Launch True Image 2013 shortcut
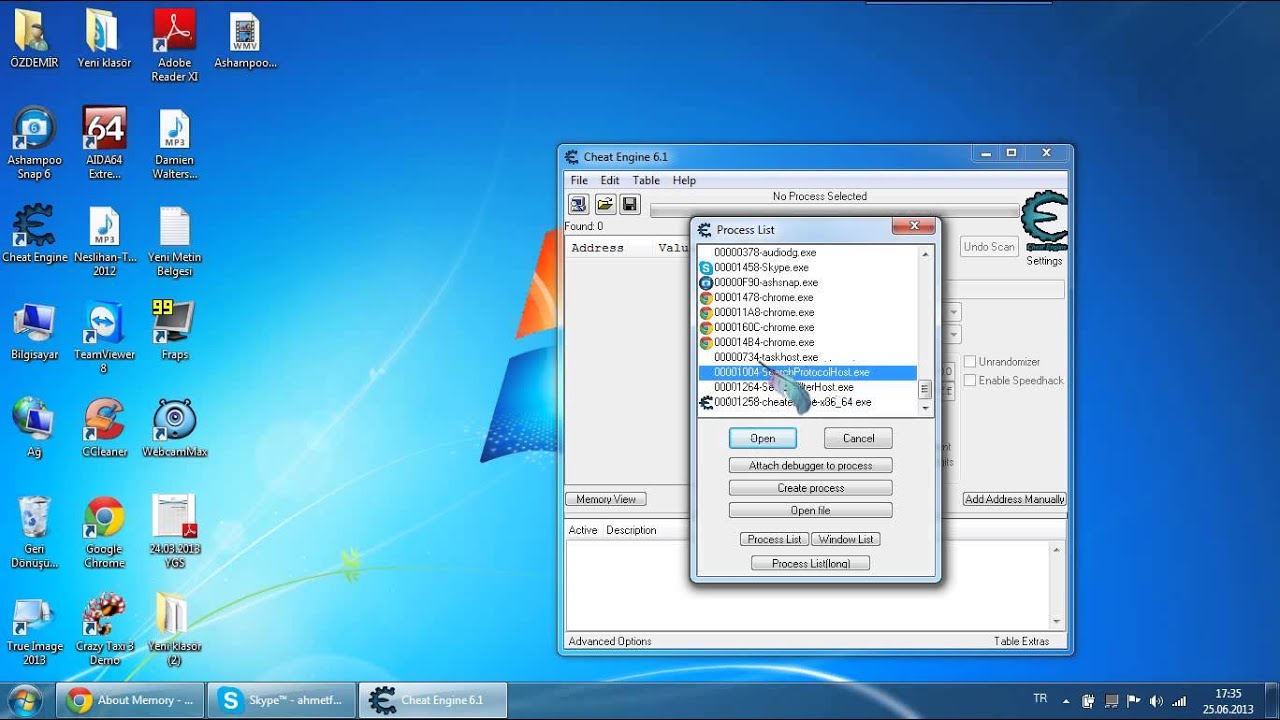The image size is (1280, 720). pyautogui.click(x=34, y=629)
